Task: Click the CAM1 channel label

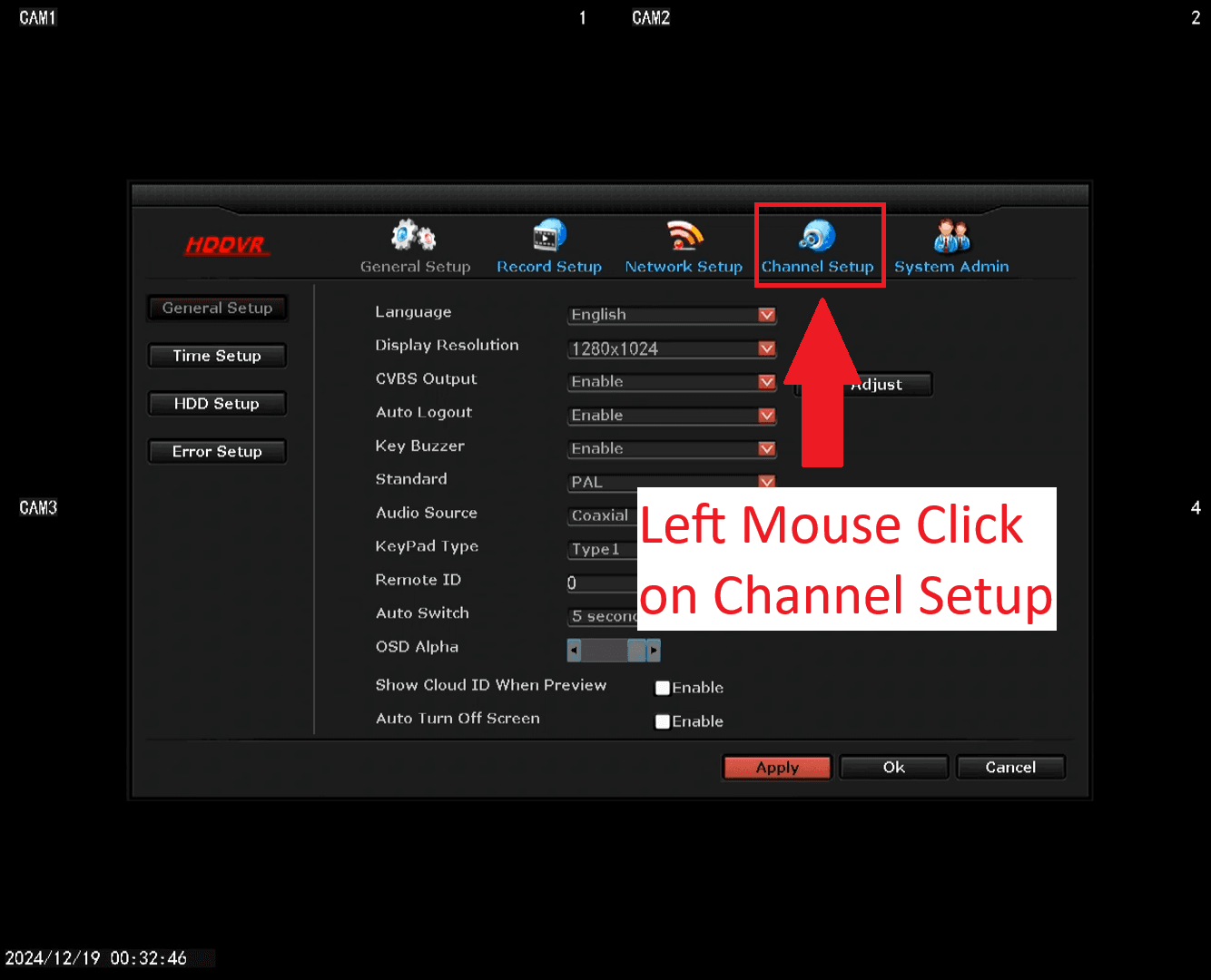Action: pos(38,18)
